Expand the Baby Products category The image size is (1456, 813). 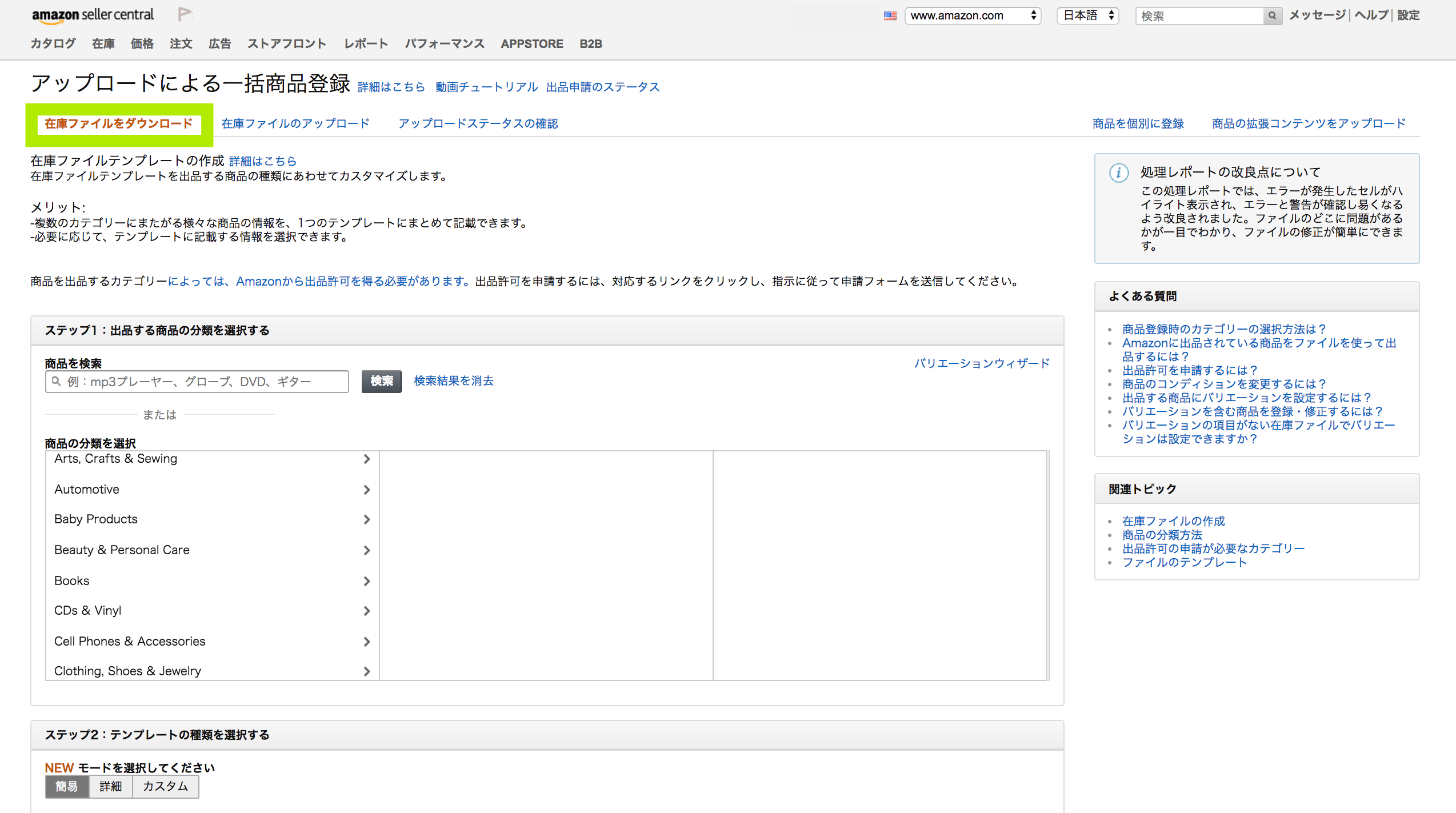[x=367, y=520]
